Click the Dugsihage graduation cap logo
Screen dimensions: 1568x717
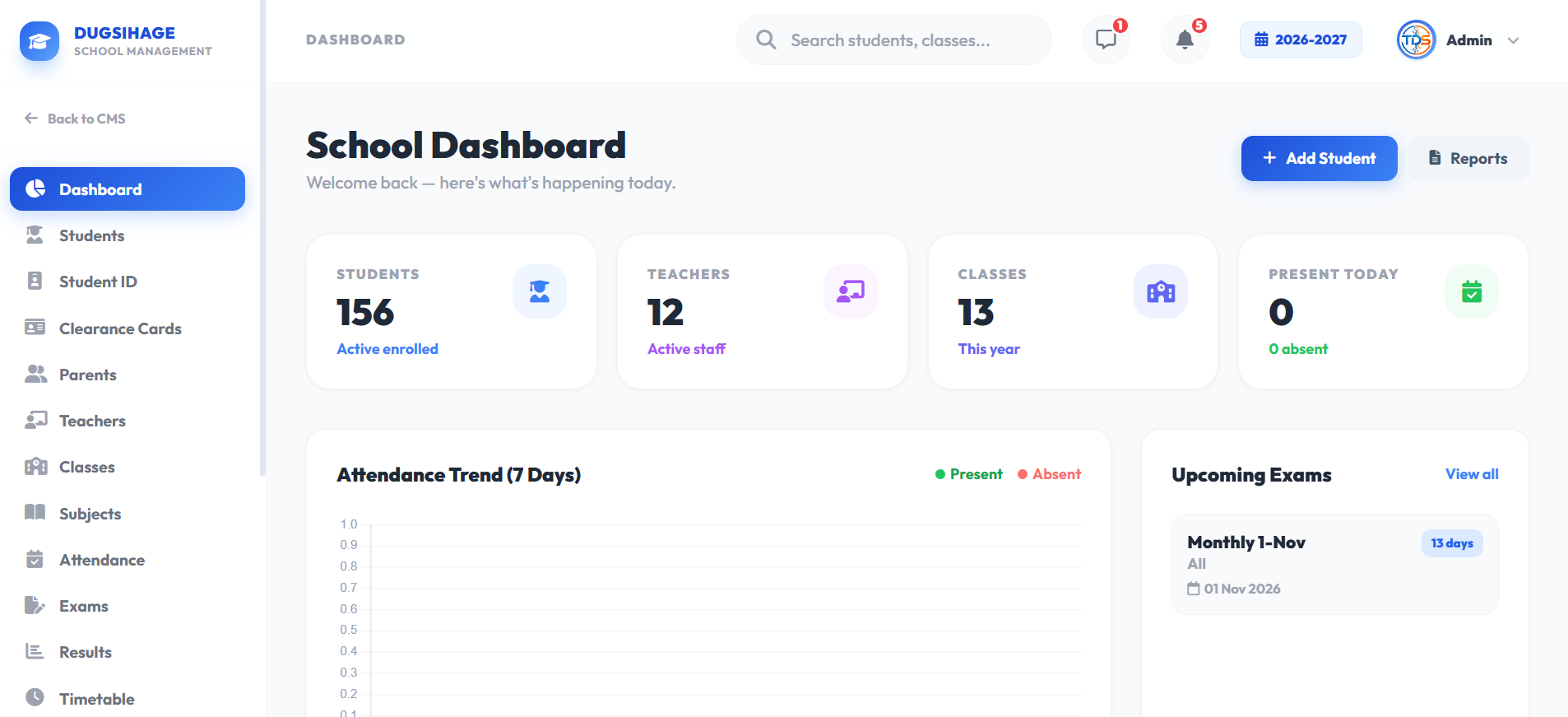pyautogui.click(x=39, y=41)
